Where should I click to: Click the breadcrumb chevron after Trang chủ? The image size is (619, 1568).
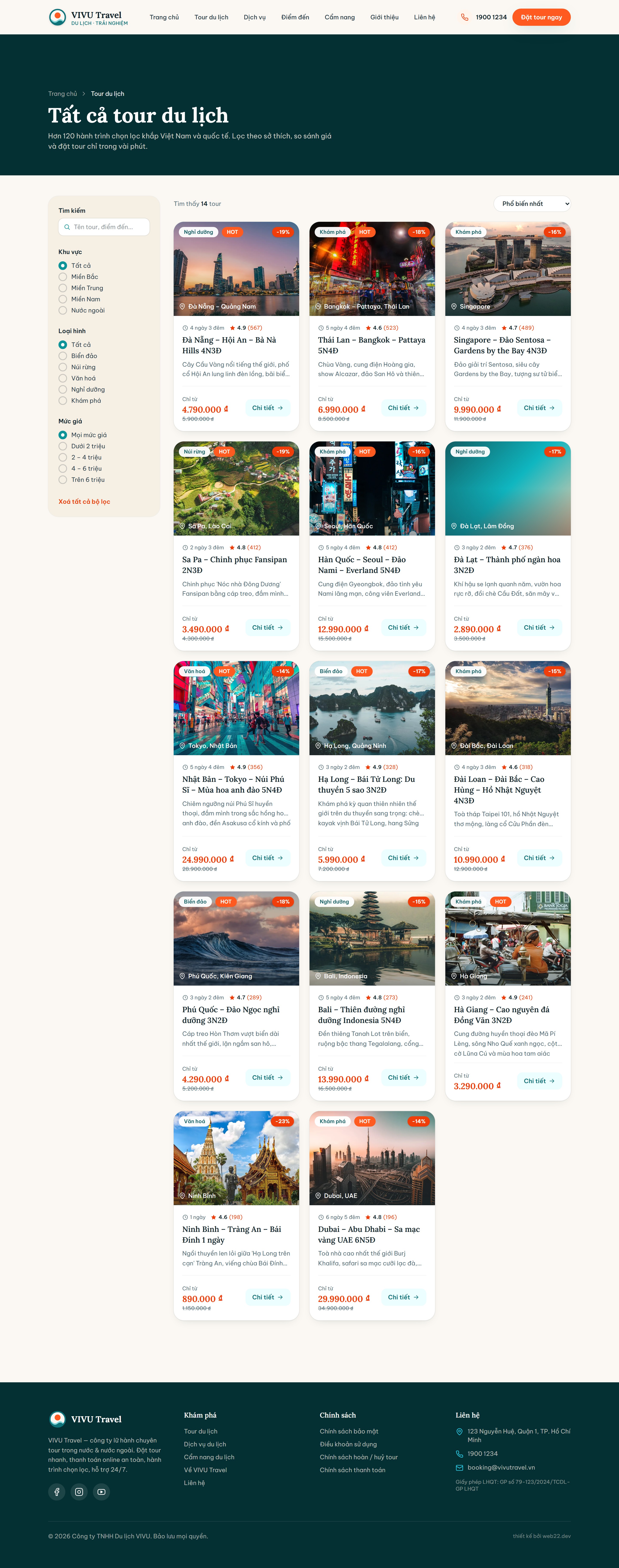click(84, 94)
